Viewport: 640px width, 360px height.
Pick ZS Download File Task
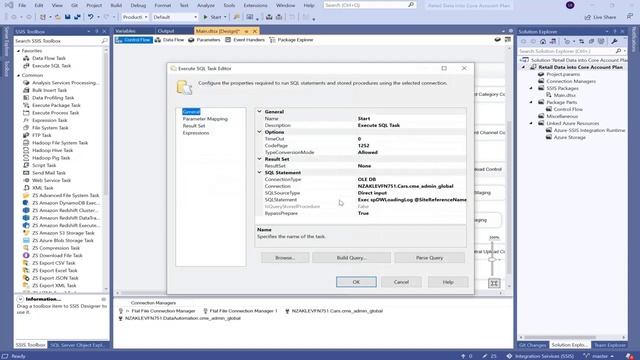[x=57, y=256]
